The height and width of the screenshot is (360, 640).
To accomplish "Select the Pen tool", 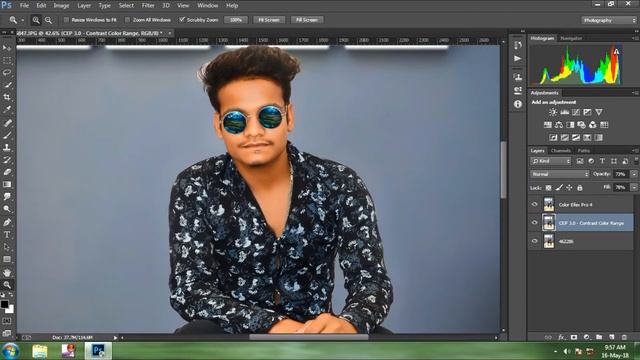I will (x=7, y=222).
